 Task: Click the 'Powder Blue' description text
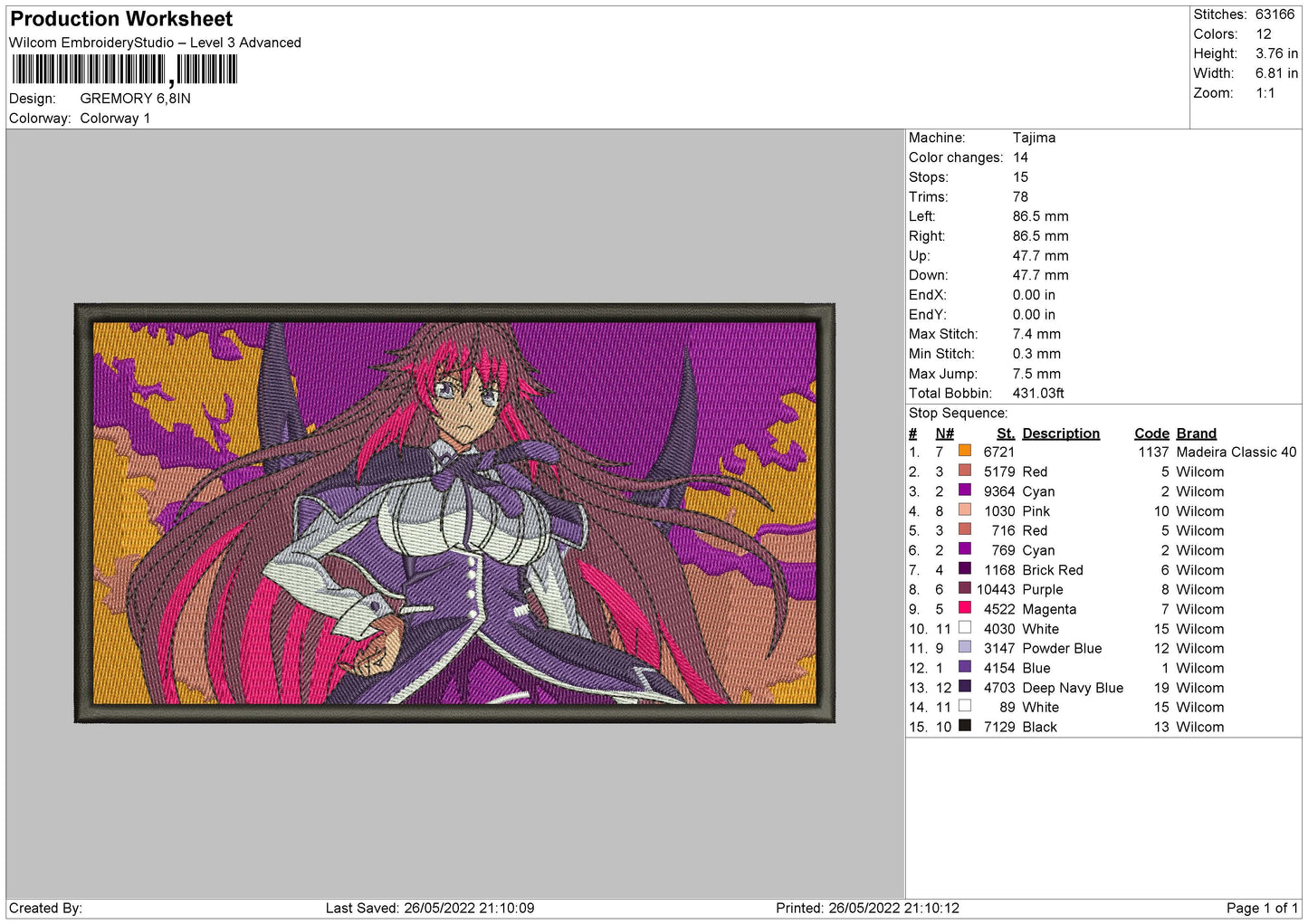pos(1062,649)
